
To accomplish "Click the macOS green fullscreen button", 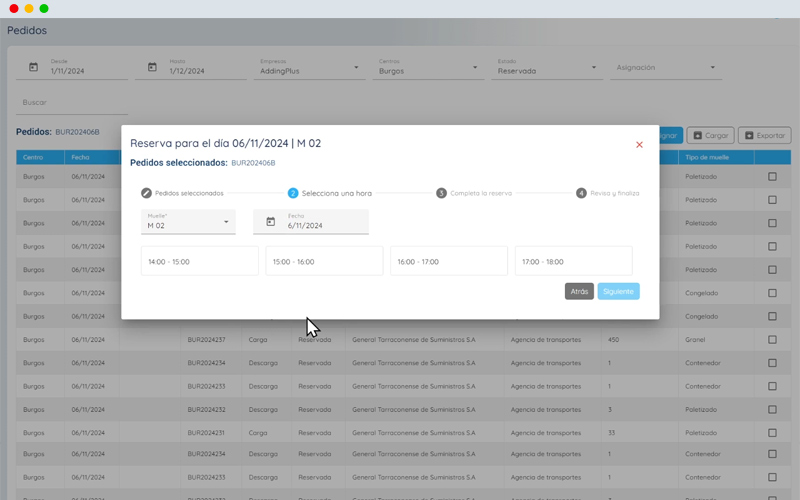I will pos(44,9).
